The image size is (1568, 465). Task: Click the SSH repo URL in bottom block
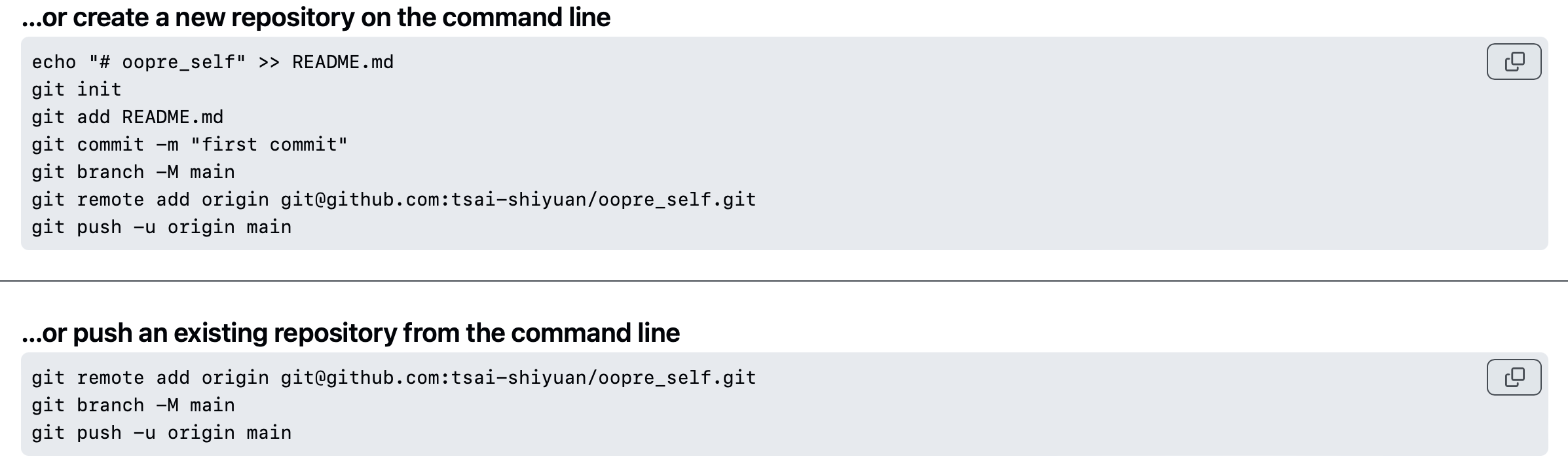coord(518,378)
